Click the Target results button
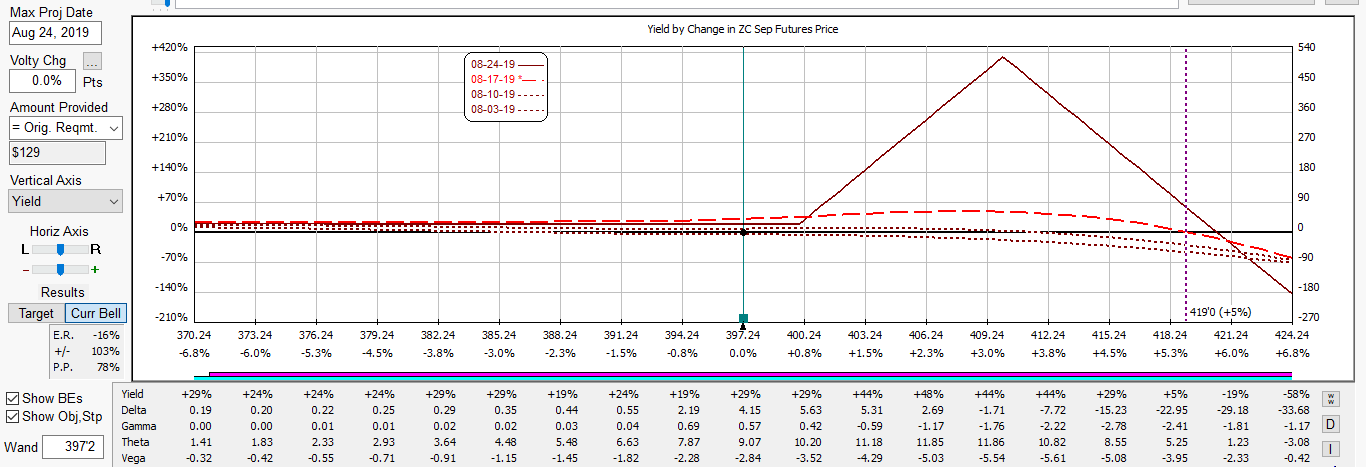The height and width of the screenshot is (467, 1366). tap(37, 313)
